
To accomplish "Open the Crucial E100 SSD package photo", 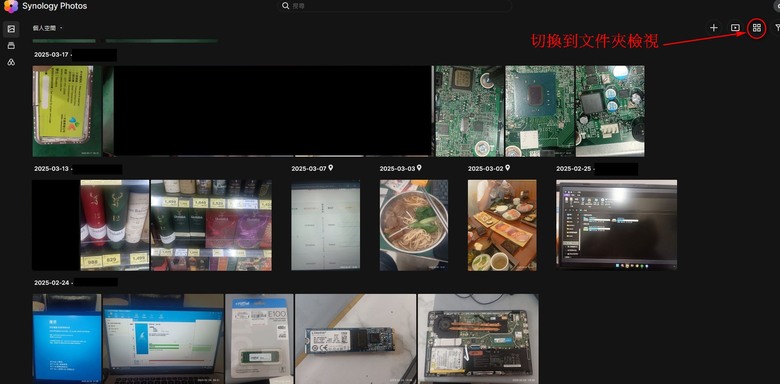I will pos(259,339).
